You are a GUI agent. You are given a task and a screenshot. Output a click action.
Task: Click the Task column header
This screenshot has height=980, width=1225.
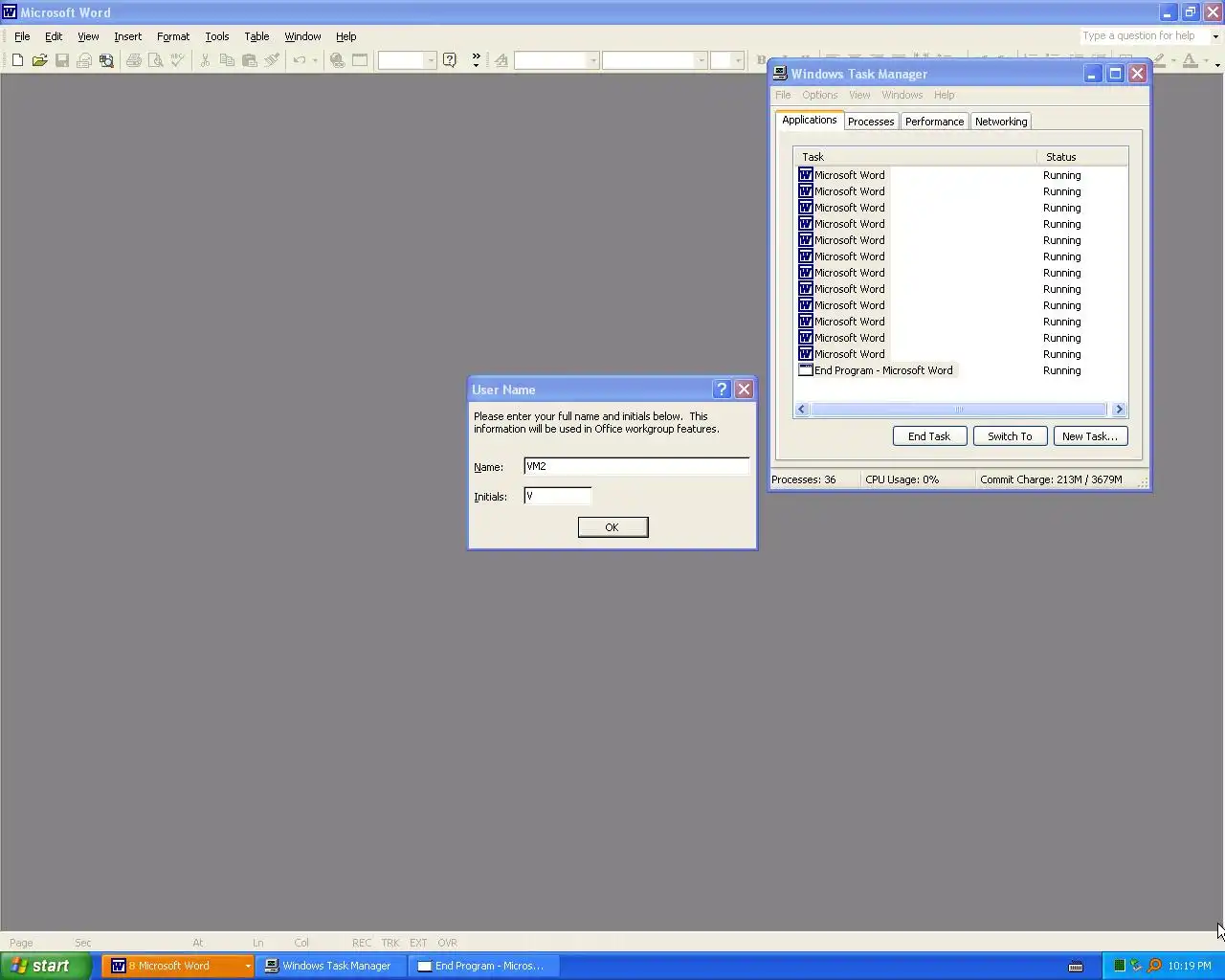click(x=915, y=157)
